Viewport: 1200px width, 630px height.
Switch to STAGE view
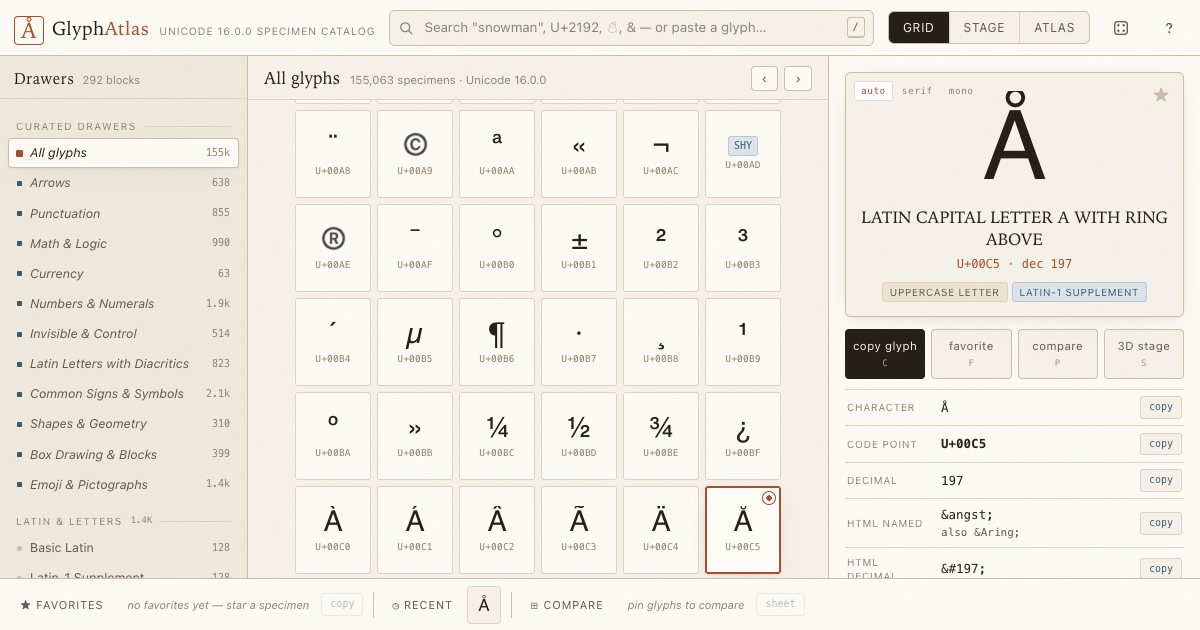pyautogui.click(x=984, y=28)
